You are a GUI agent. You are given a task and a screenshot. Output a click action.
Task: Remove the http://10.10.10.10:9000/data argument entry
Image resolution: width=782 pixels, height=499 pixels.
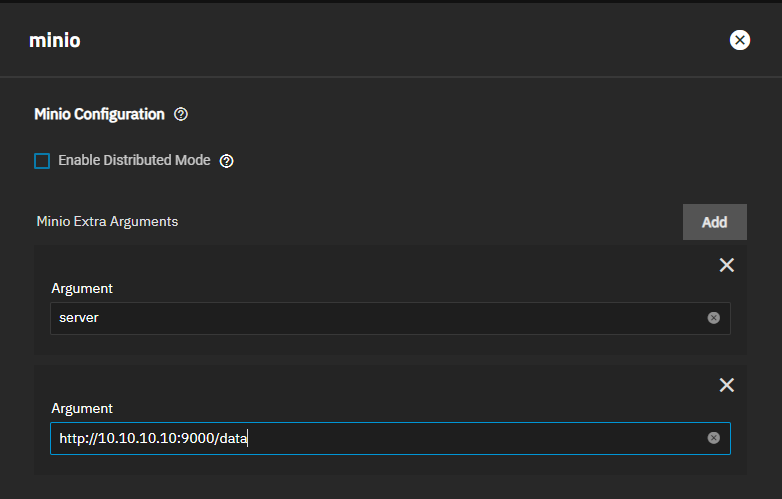(x=727, y=385)
